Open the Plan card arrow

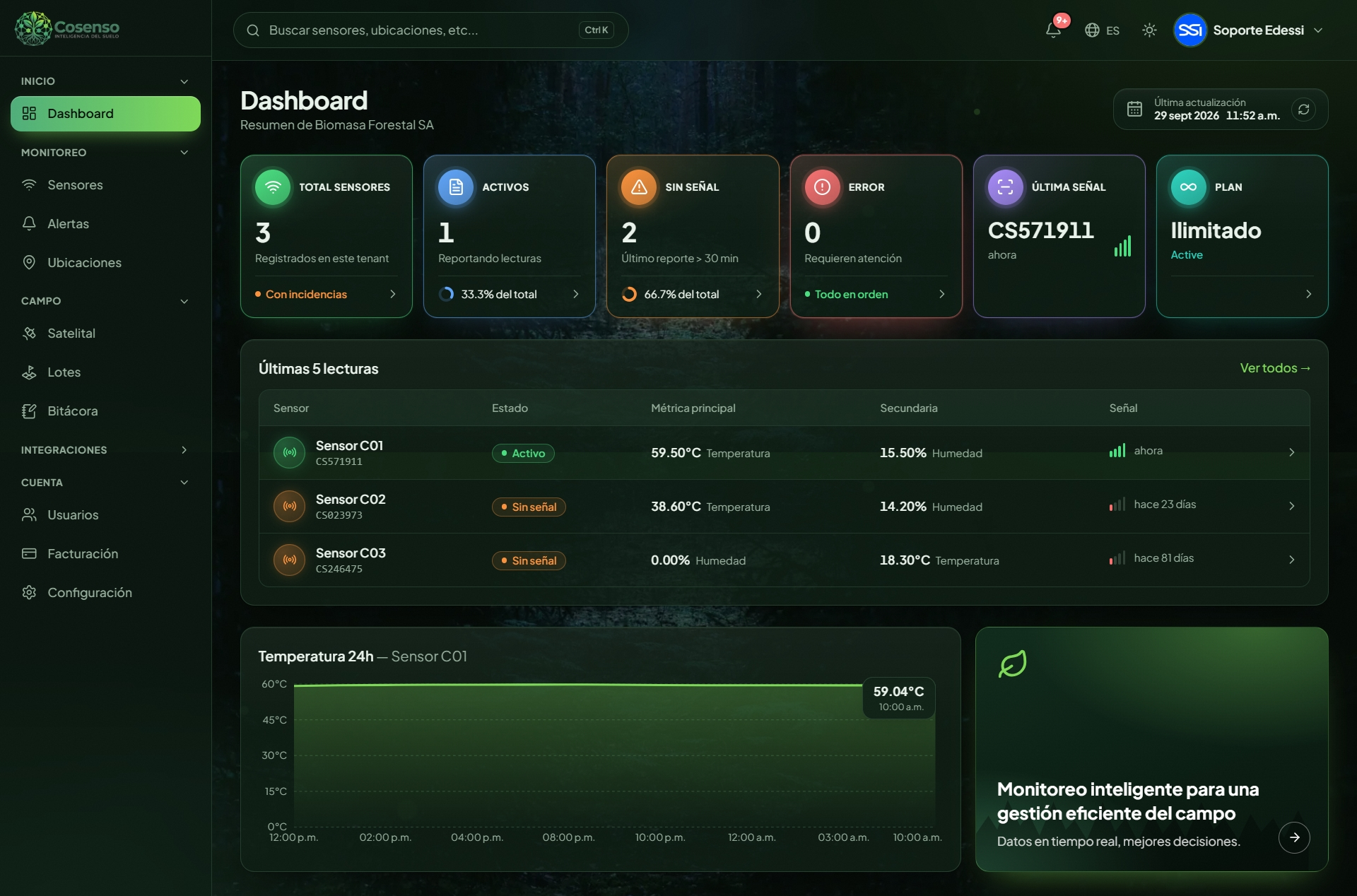1308,295
